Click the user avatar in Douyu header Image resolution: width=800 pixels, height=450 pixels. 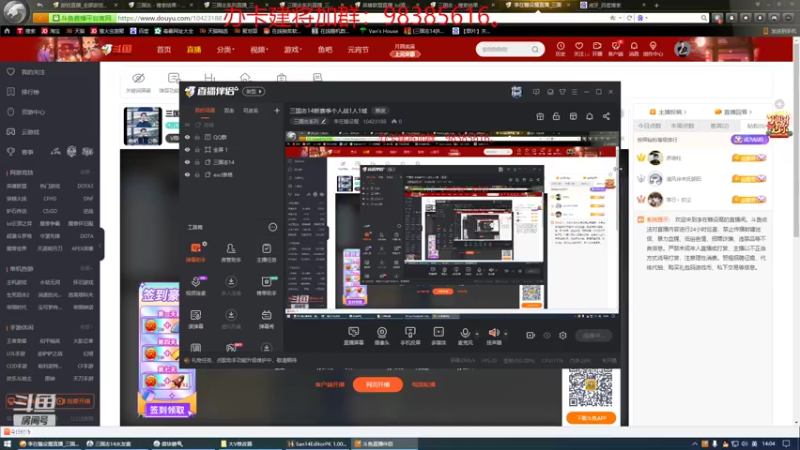(682, 49)
